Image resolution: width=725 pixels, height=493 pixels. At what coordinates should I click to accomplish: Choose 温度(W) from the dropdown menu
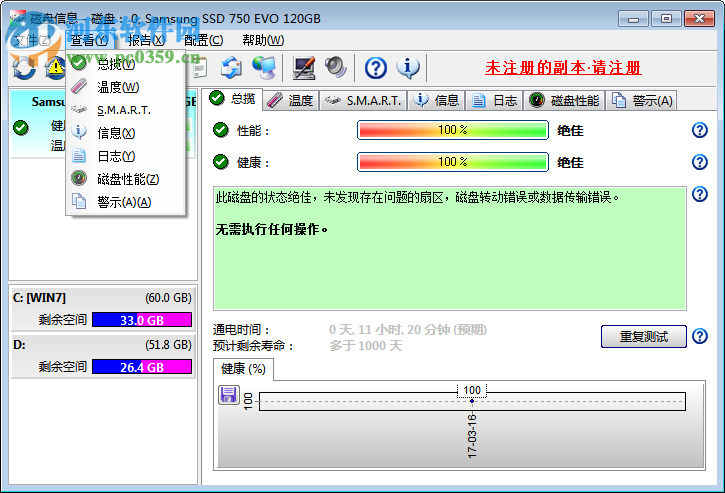(125, 87)
